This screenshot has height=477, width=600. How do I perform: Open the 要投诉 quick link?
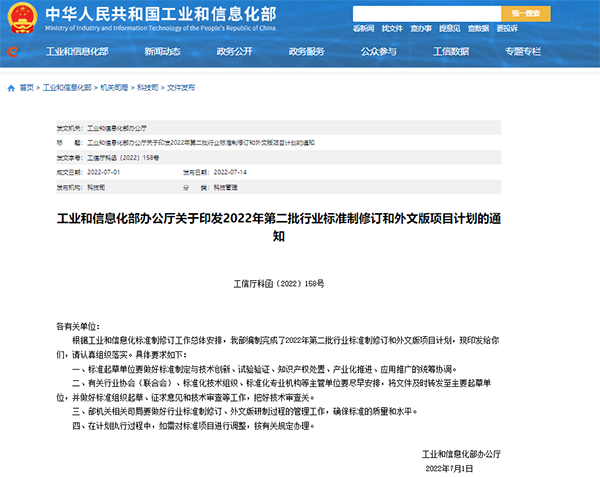click(507, 29)
